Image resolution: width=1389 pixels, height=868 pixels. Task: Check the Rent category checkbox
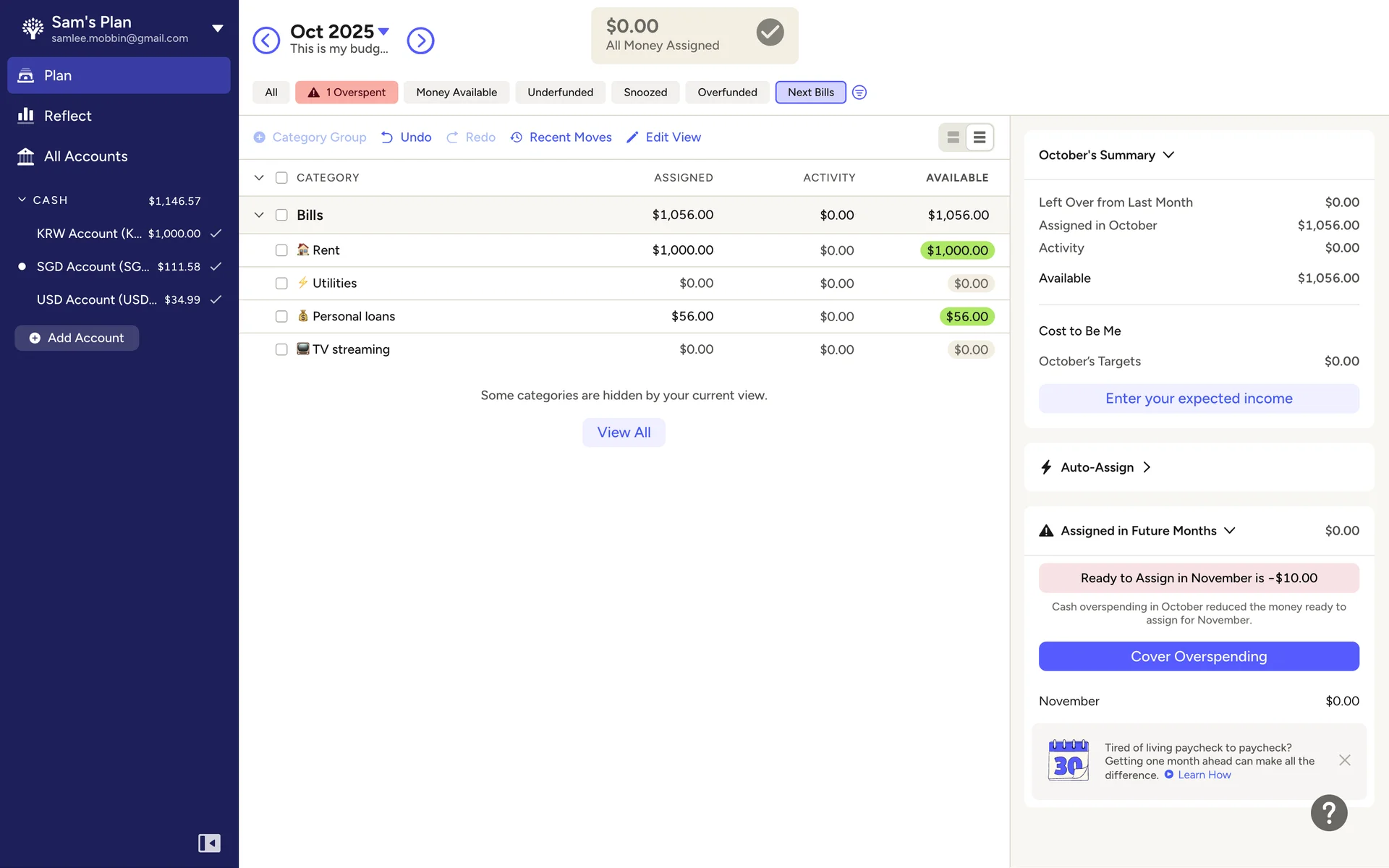click(x=281, y=250)
